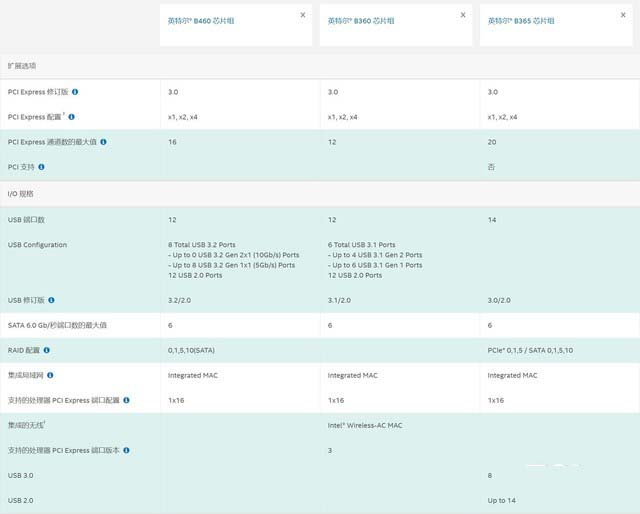Remove the B360 chipset from comparison
Screen dimensions: 640x514
pyautogui.click(x=463, y=15)
